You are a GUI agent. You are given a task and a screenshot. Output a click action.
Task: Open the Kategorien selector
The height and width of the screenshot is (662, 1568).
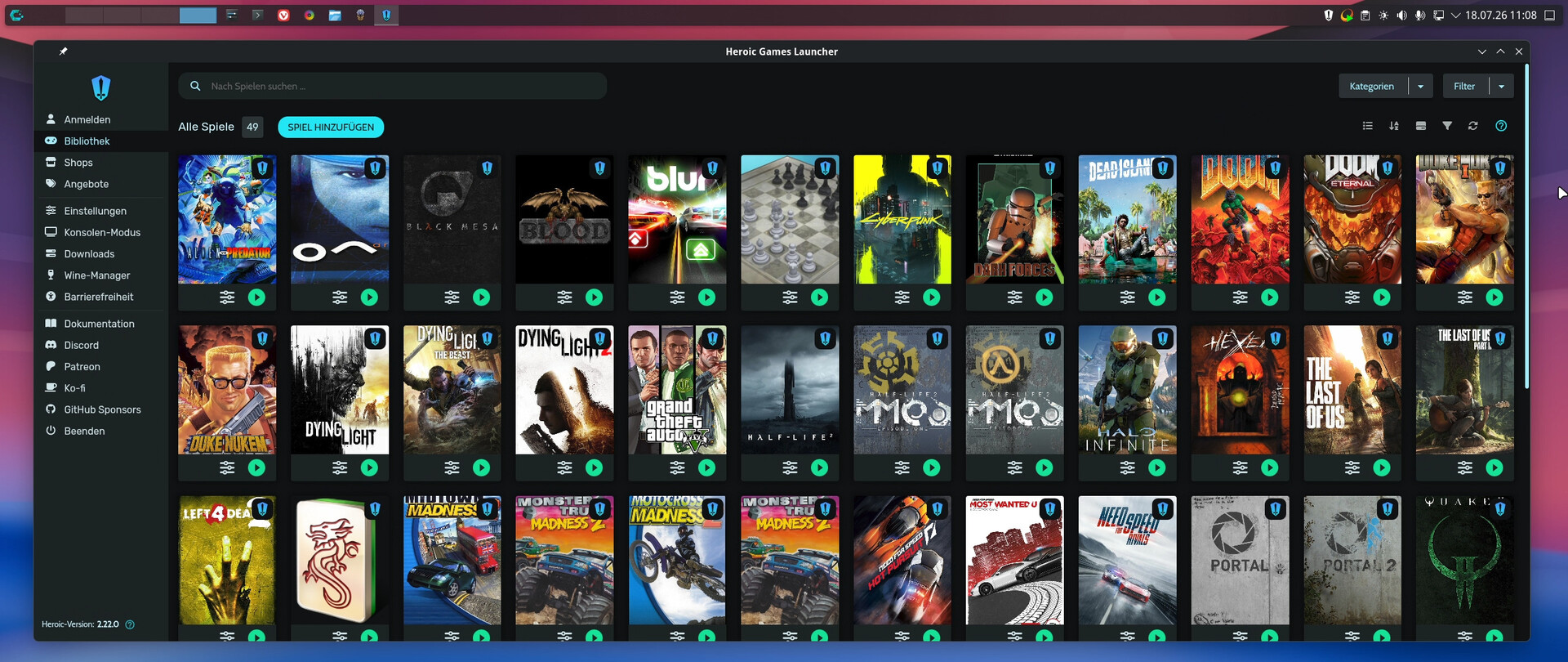point(1373,87)
